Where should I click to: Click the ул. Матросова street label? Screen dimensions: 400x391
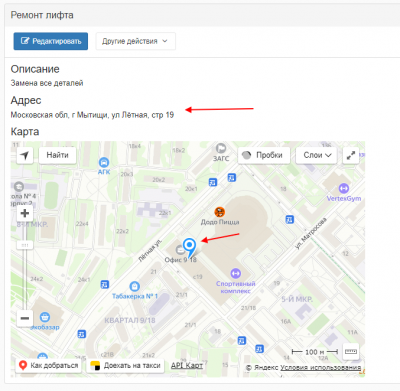click(x=311, y=233)
